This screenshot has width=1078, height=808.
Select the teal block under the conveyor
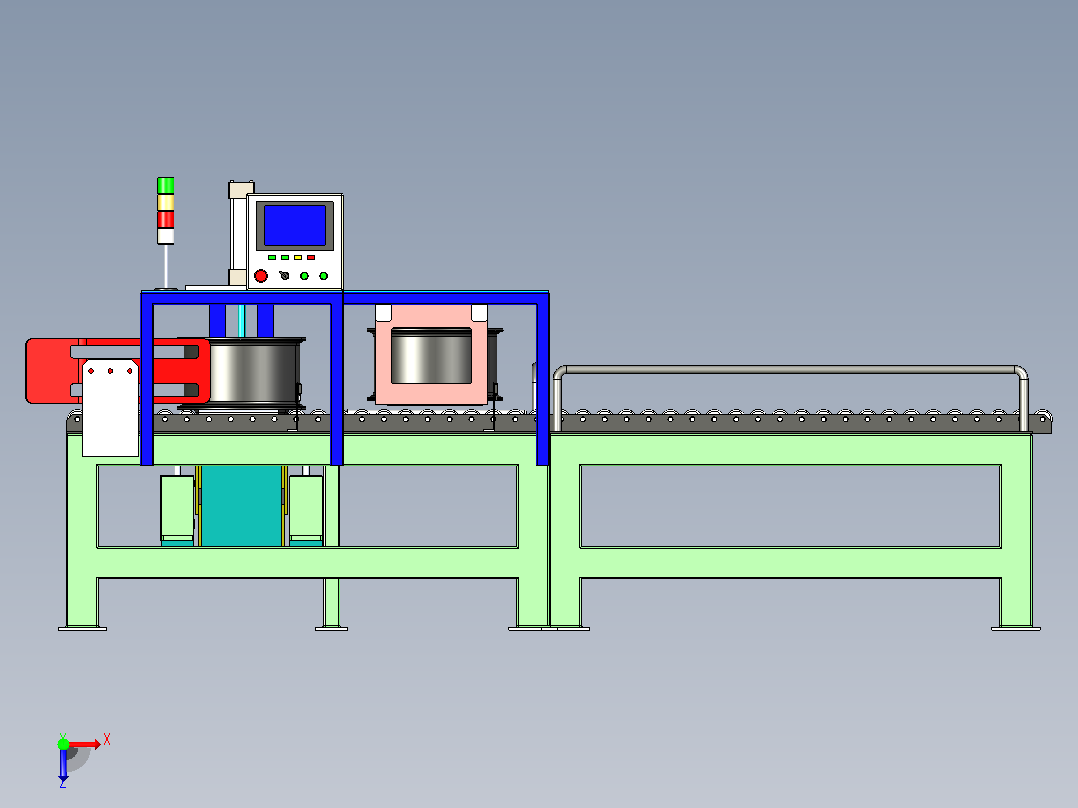(241, 505)
